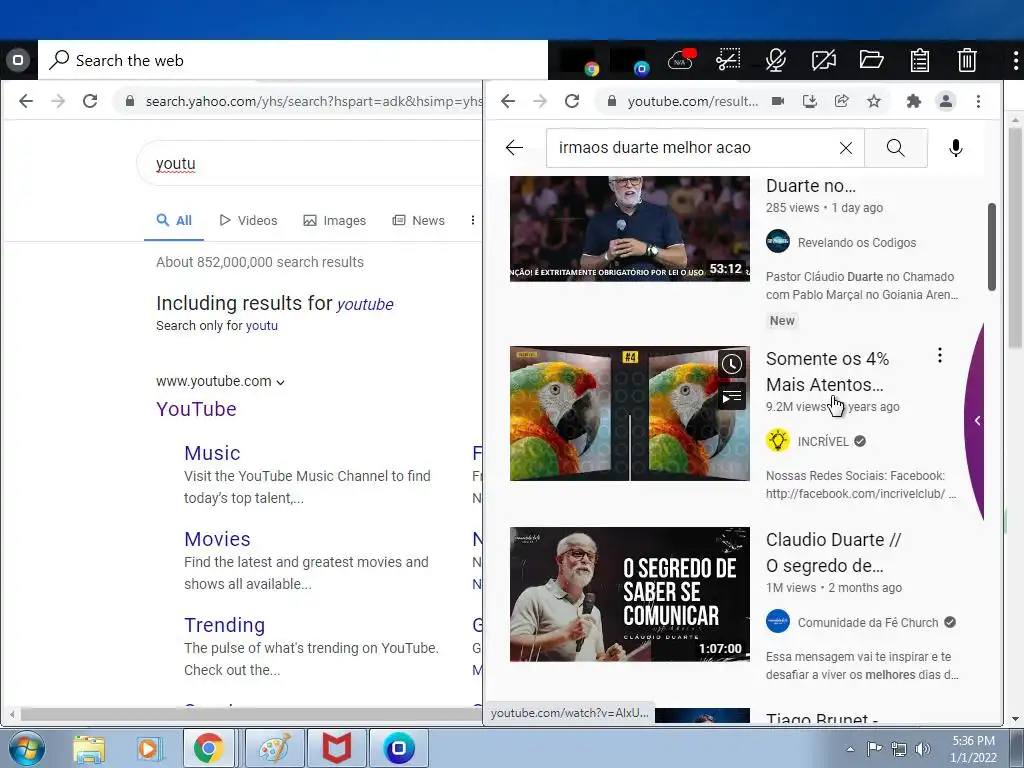Go back in the Yahoo browser window
This screenshot has height=768, width=1024.
(26, 101)
